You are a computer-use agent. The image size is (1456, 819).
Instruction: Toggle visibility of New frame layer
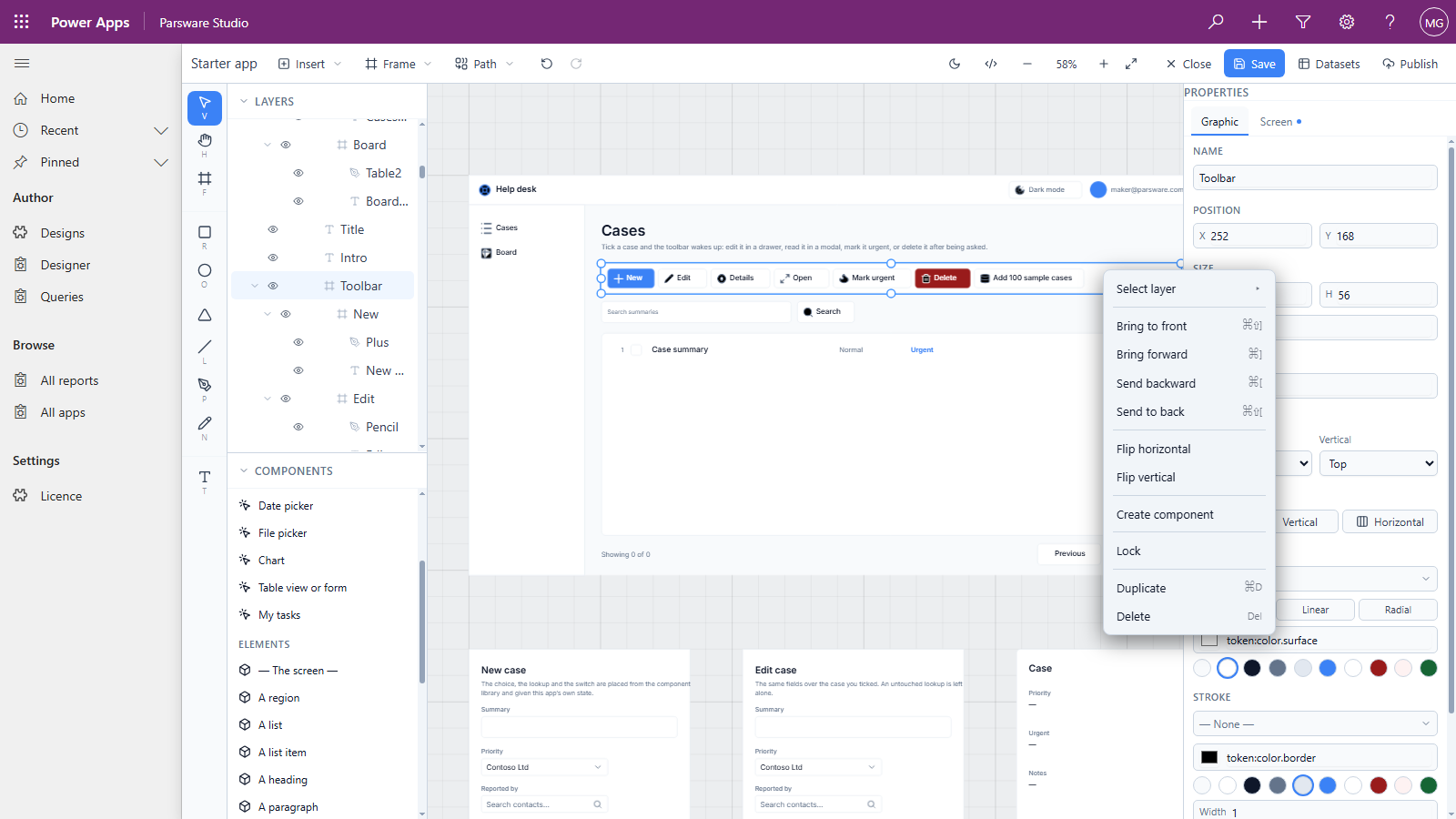[x=286, y=314]
